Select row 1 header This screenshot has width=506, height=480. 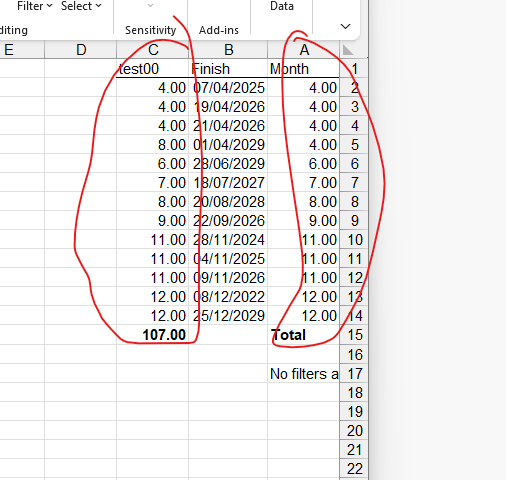354,69
